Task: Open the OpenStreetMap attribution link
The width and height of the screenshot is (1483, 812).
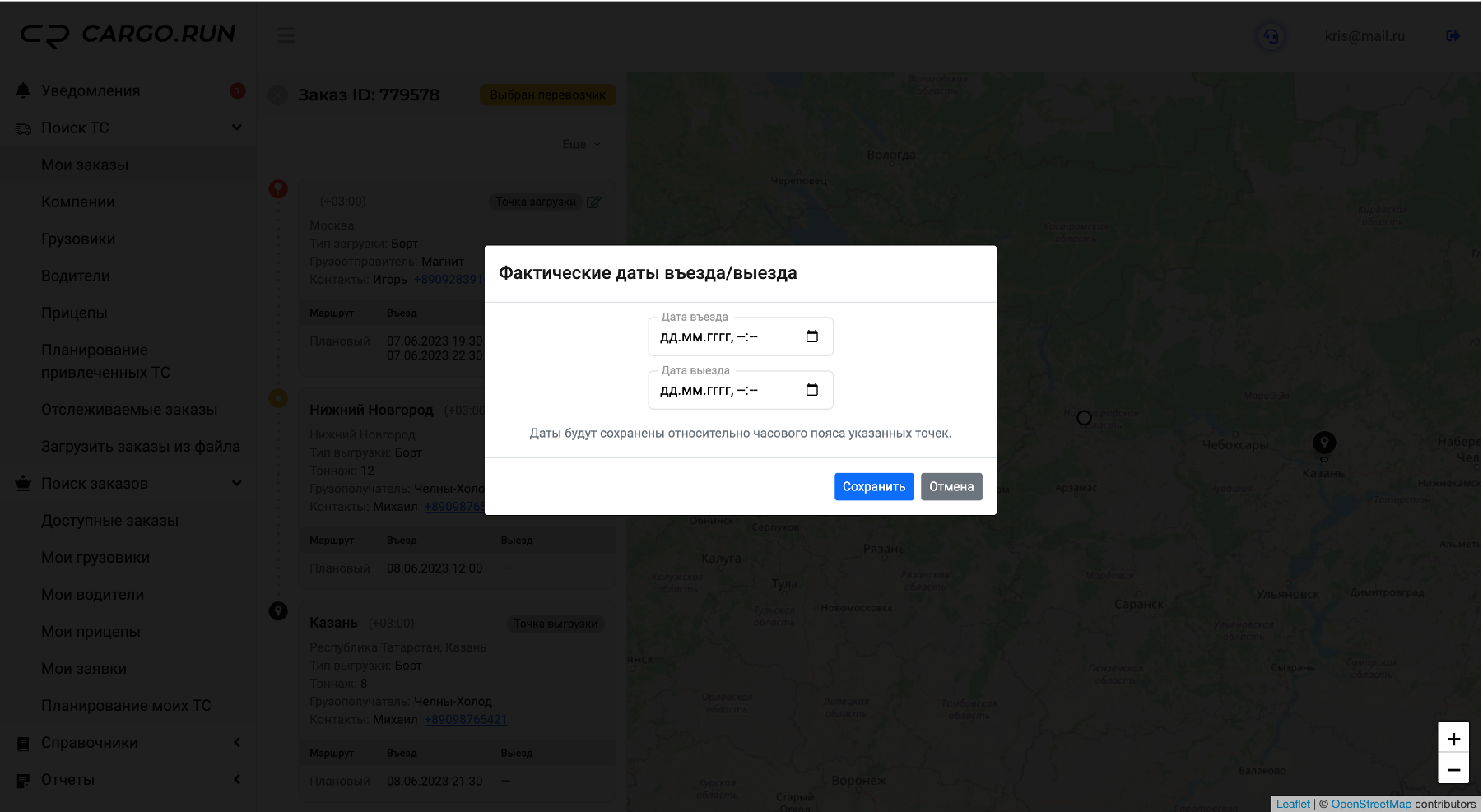Action: [x=1370, y=804]
